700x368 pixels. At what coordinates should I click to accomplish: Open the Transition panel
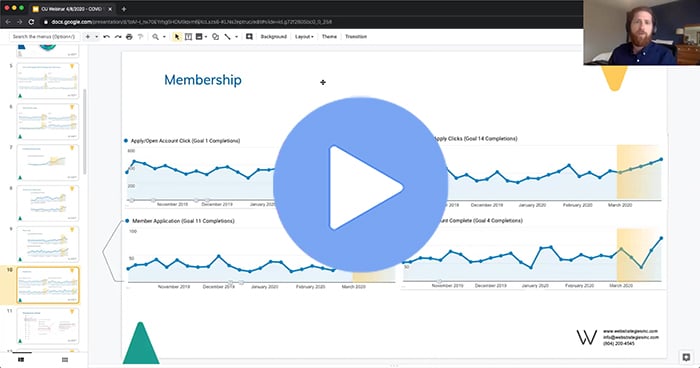[x=356, y=37]
